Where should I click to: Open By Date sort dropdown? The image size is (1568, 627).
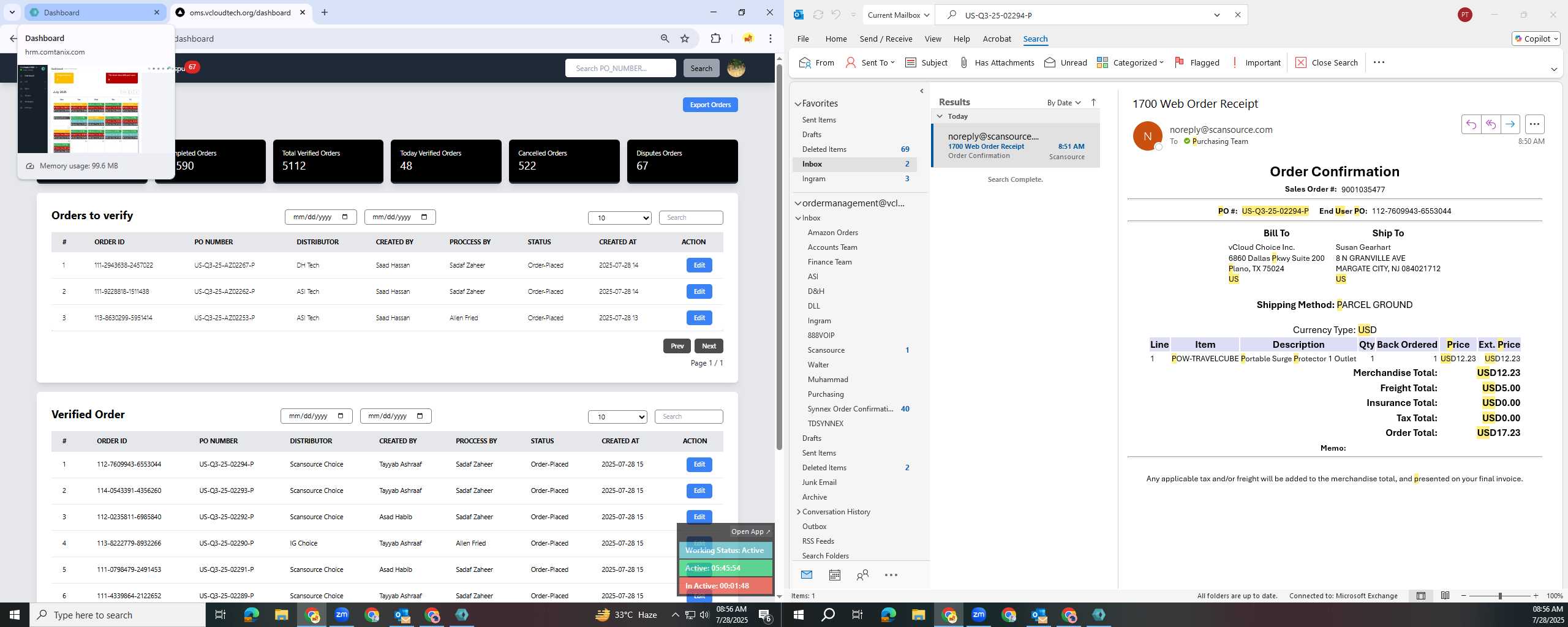(1063, 102)
